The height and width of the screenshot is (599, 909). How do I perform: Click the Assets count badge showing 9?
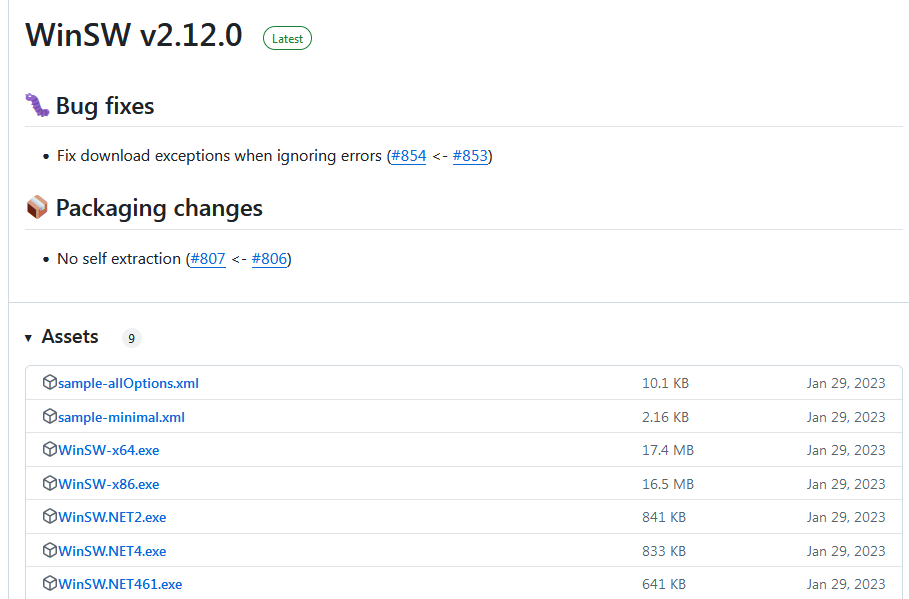click(x=132, y=338)
